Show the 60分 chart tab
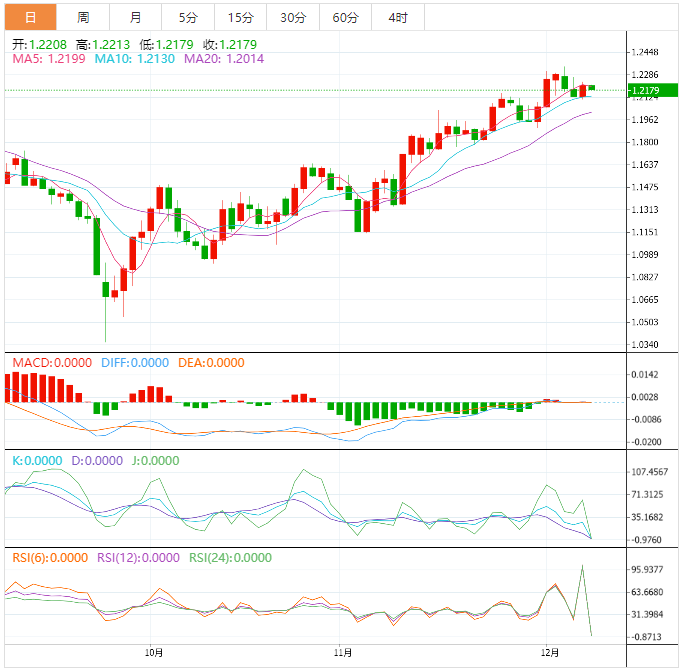Screen dimensions: 682x668 [345, 18]
